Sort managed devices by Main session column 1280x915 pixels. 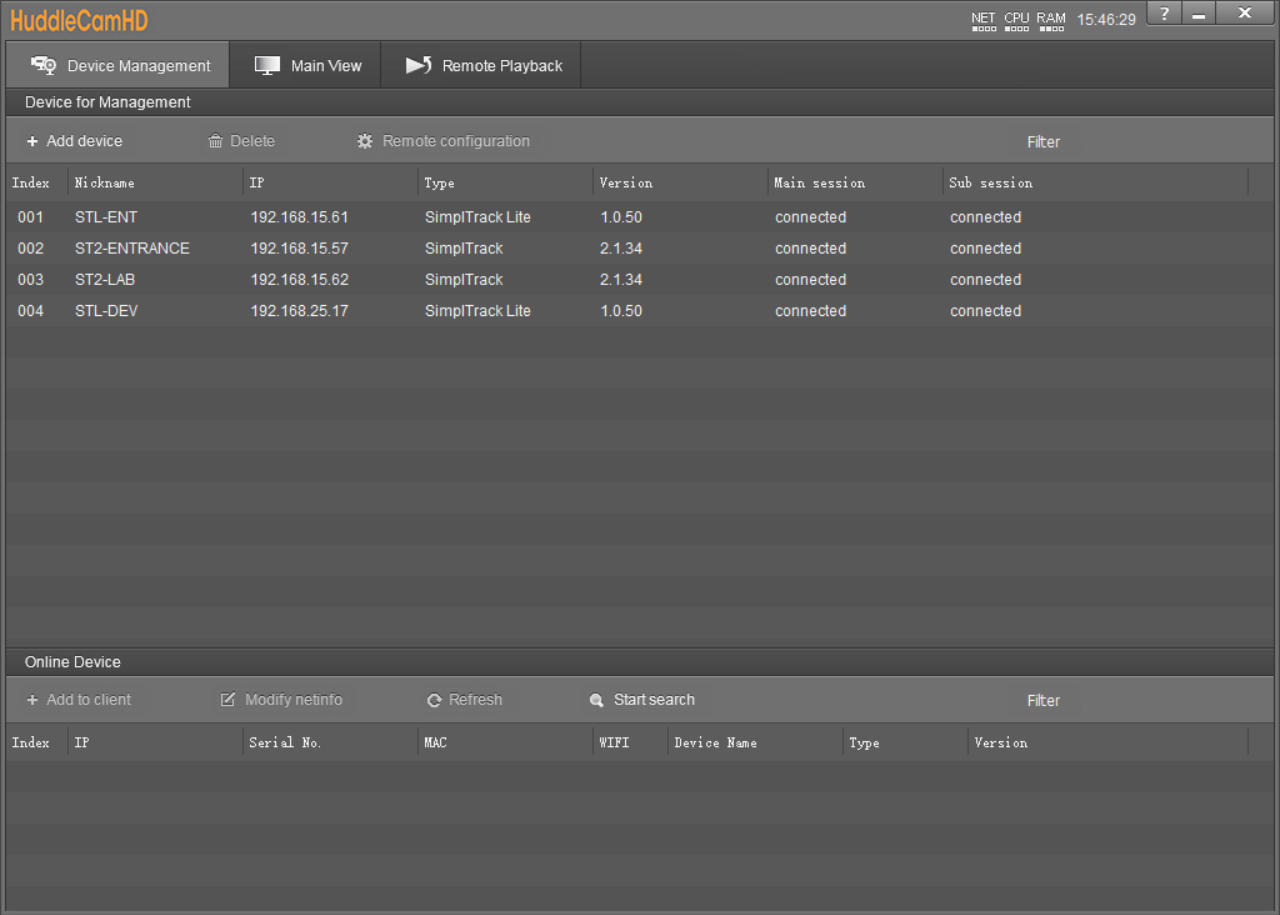(855, 183)
